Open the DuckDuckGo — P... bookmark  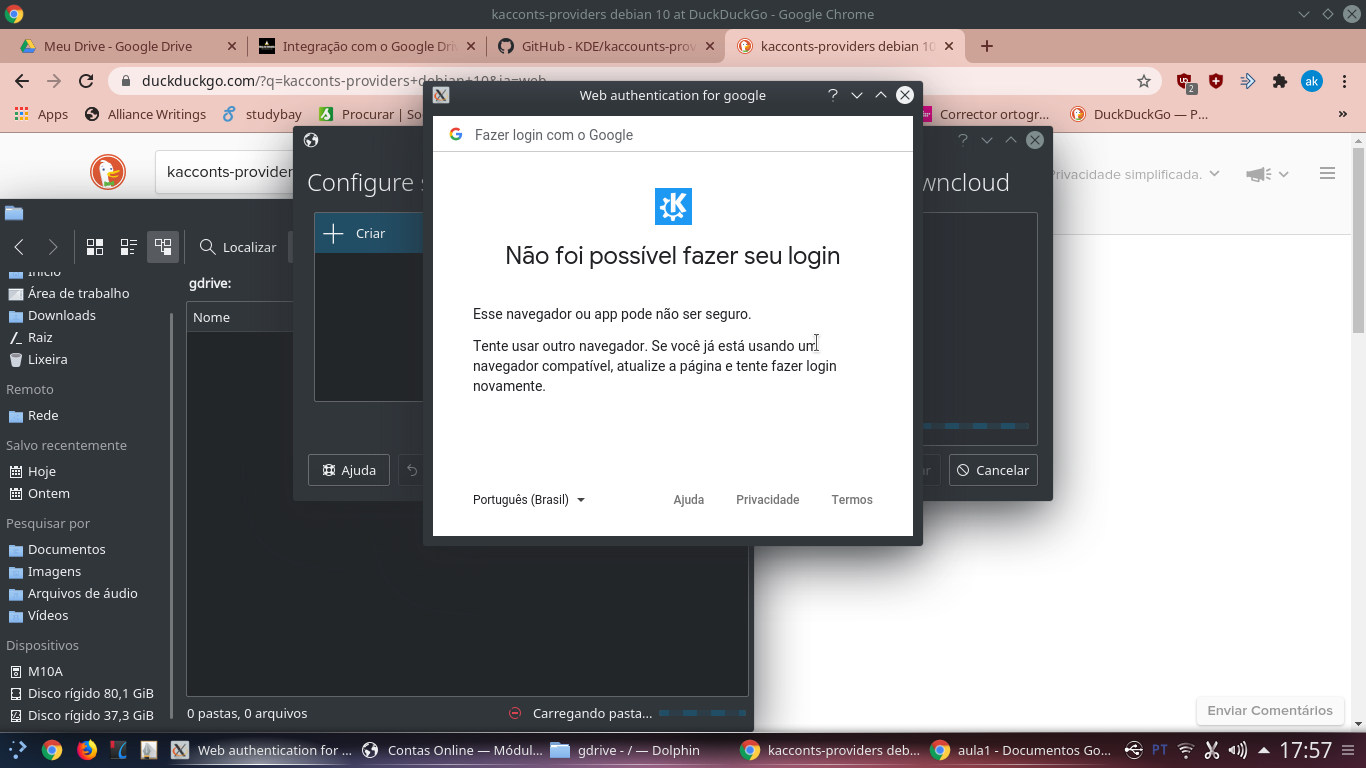(x=1140, y=114)
